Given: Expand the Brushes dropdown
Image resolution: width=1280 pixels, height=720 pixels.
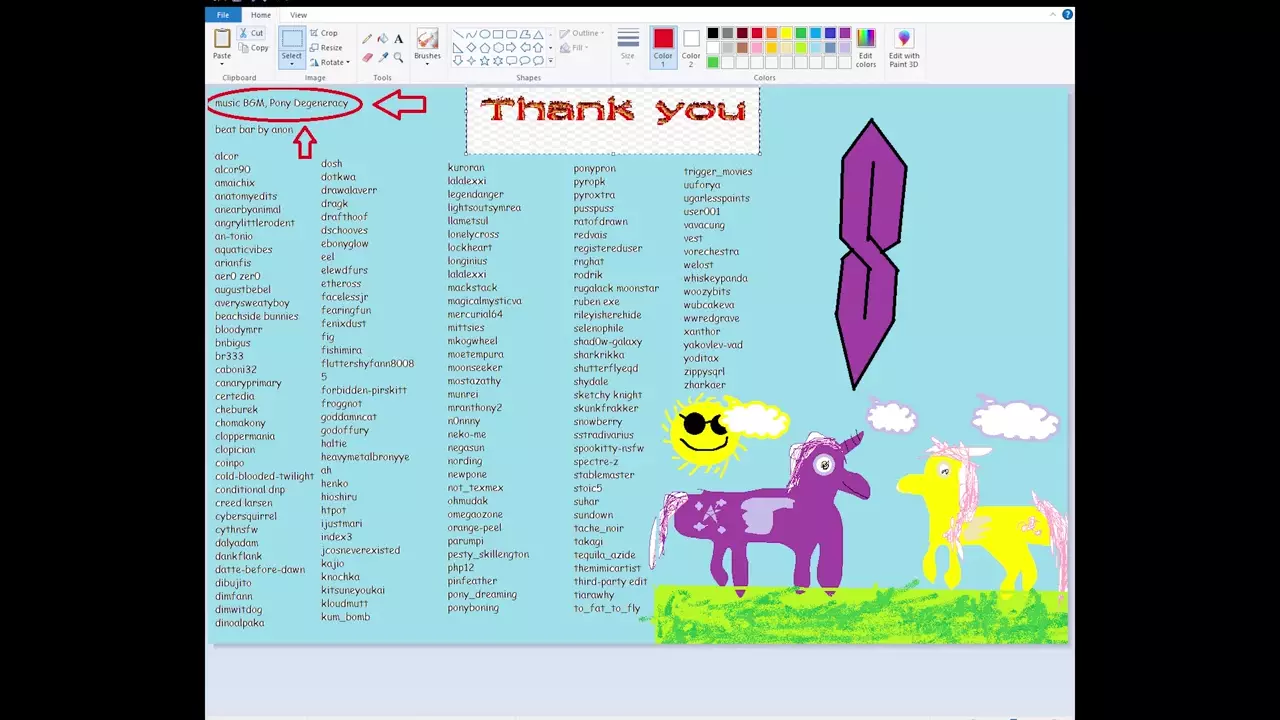Looking at the screenshot, I should (427, 63).
